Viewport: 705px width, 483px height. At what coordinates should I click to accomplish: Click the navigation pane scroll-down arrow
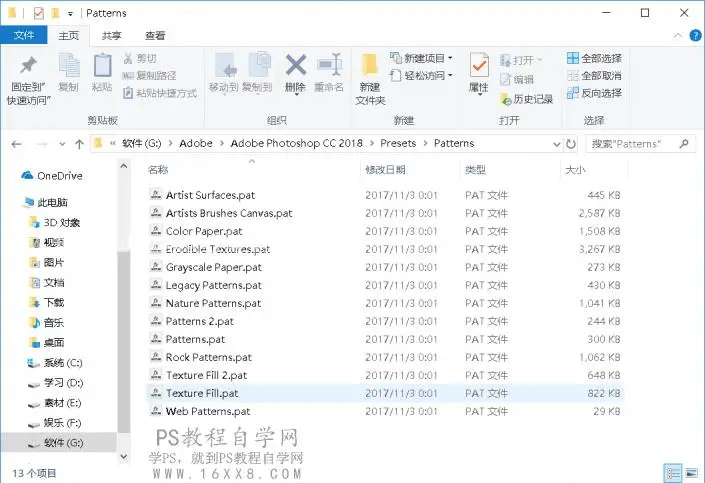124,456
